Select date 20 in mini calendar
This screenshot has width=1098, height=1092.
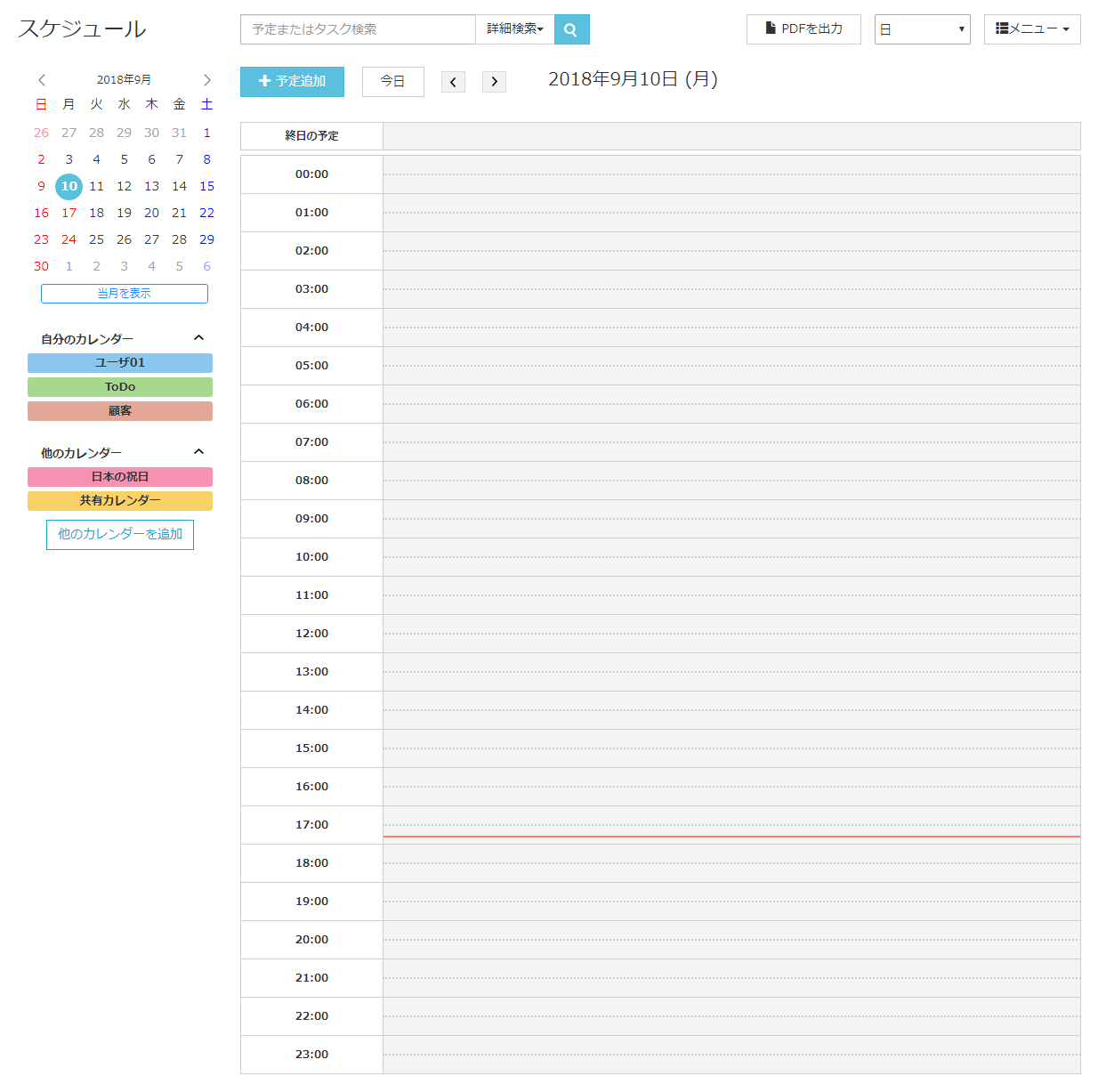click(x=152, y=214)
